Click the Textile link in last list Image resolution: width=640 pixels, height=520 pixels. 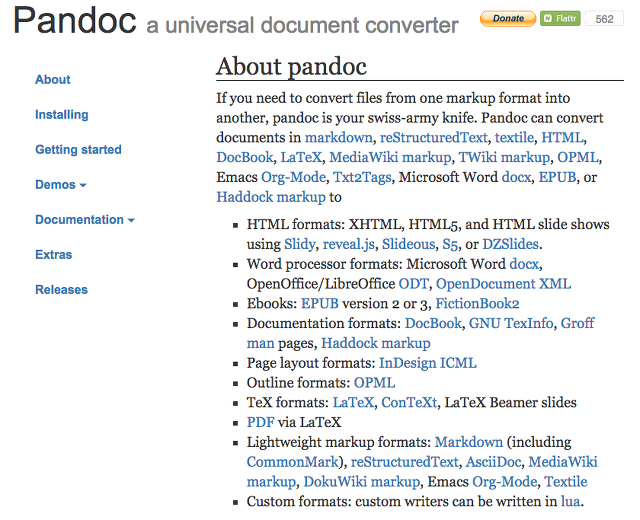(x=566, y=482)
